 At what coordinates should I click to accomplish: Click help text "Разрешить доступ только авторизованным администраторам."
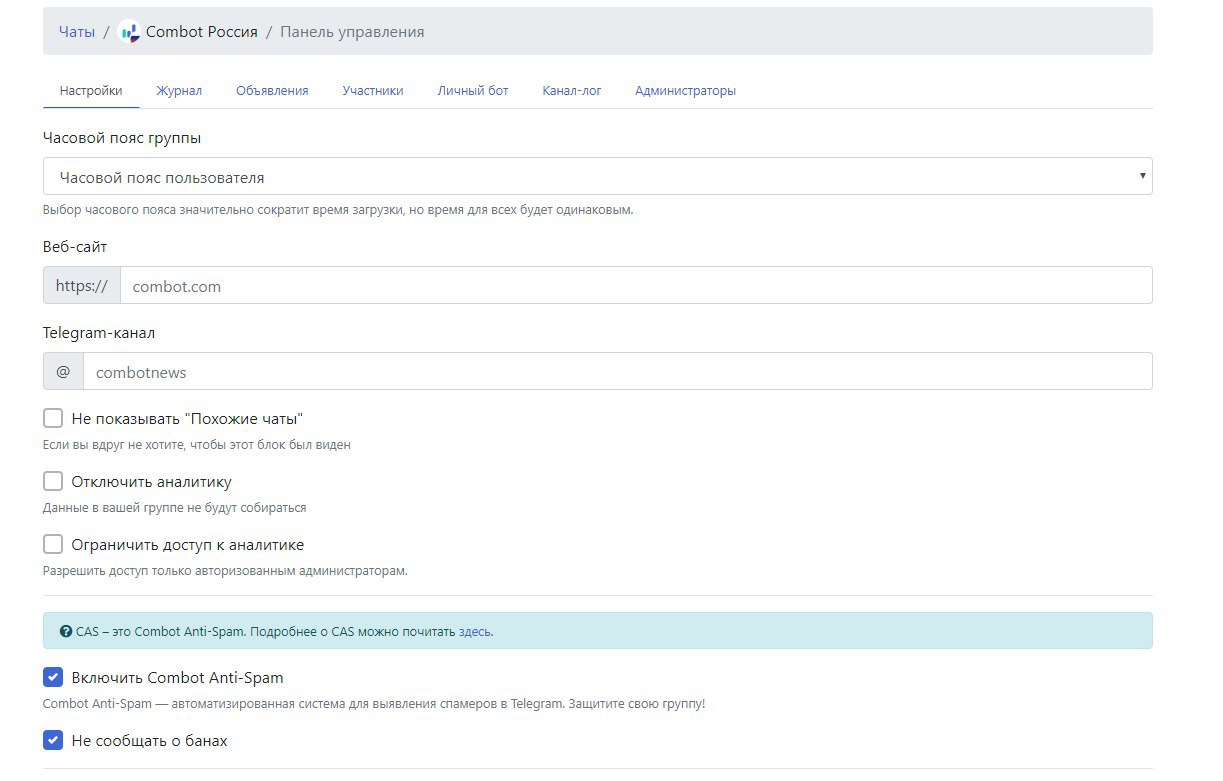point(225,571)
